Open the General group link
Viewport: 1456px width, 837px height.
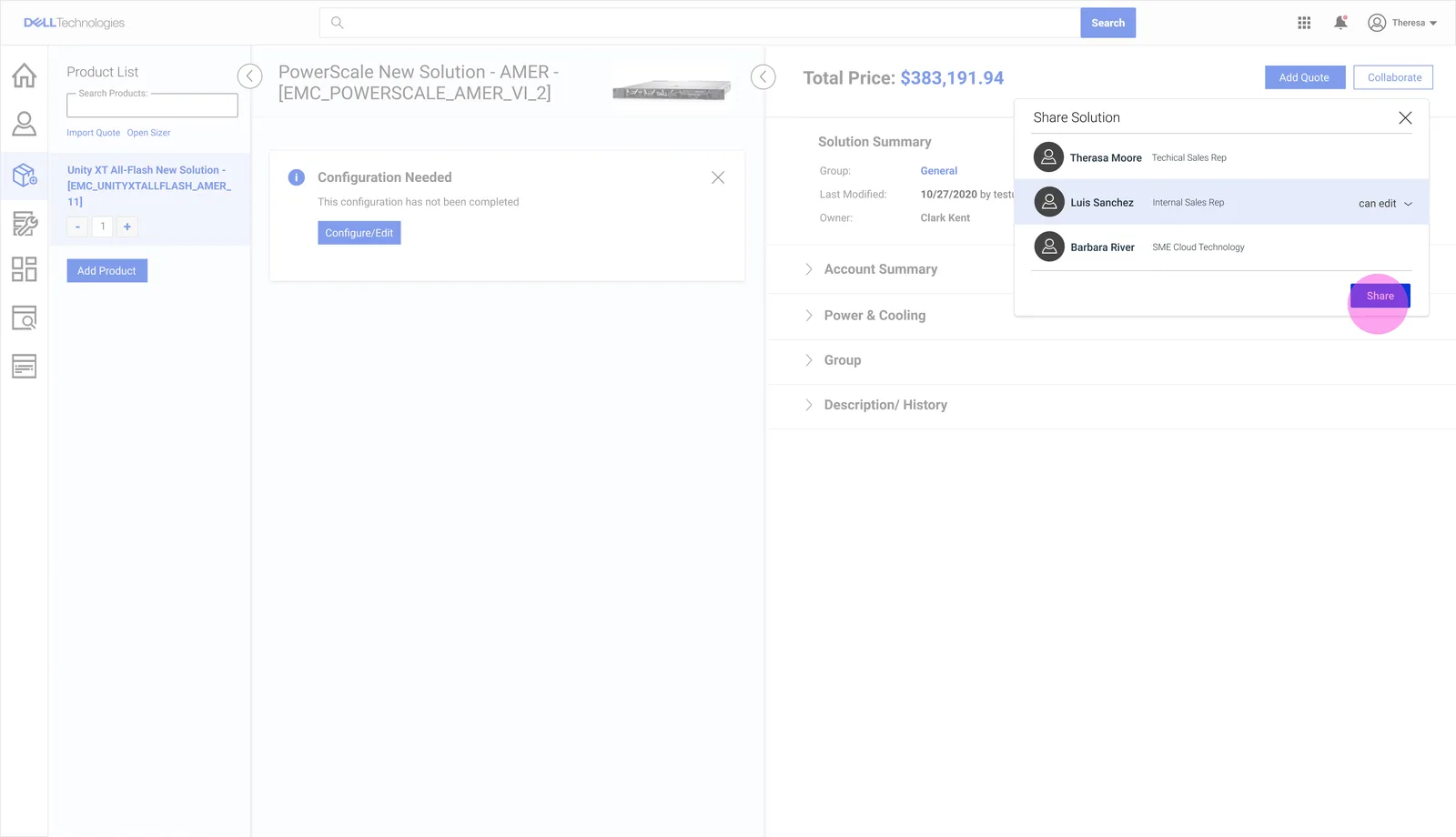point(938,171)
